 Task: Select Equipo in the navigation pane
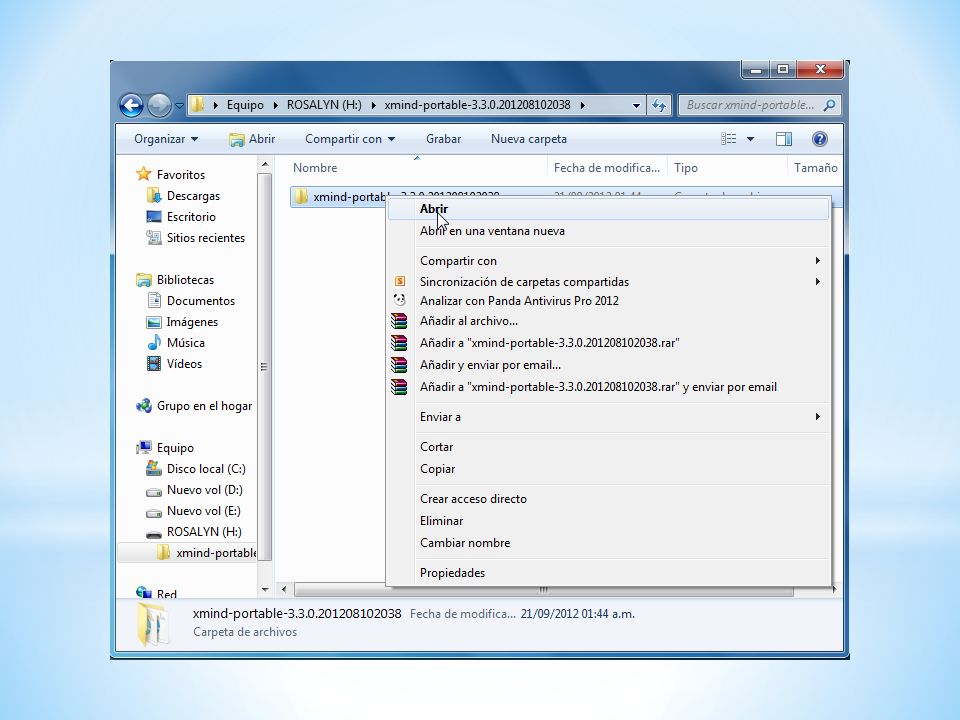[x=165, y=448]
